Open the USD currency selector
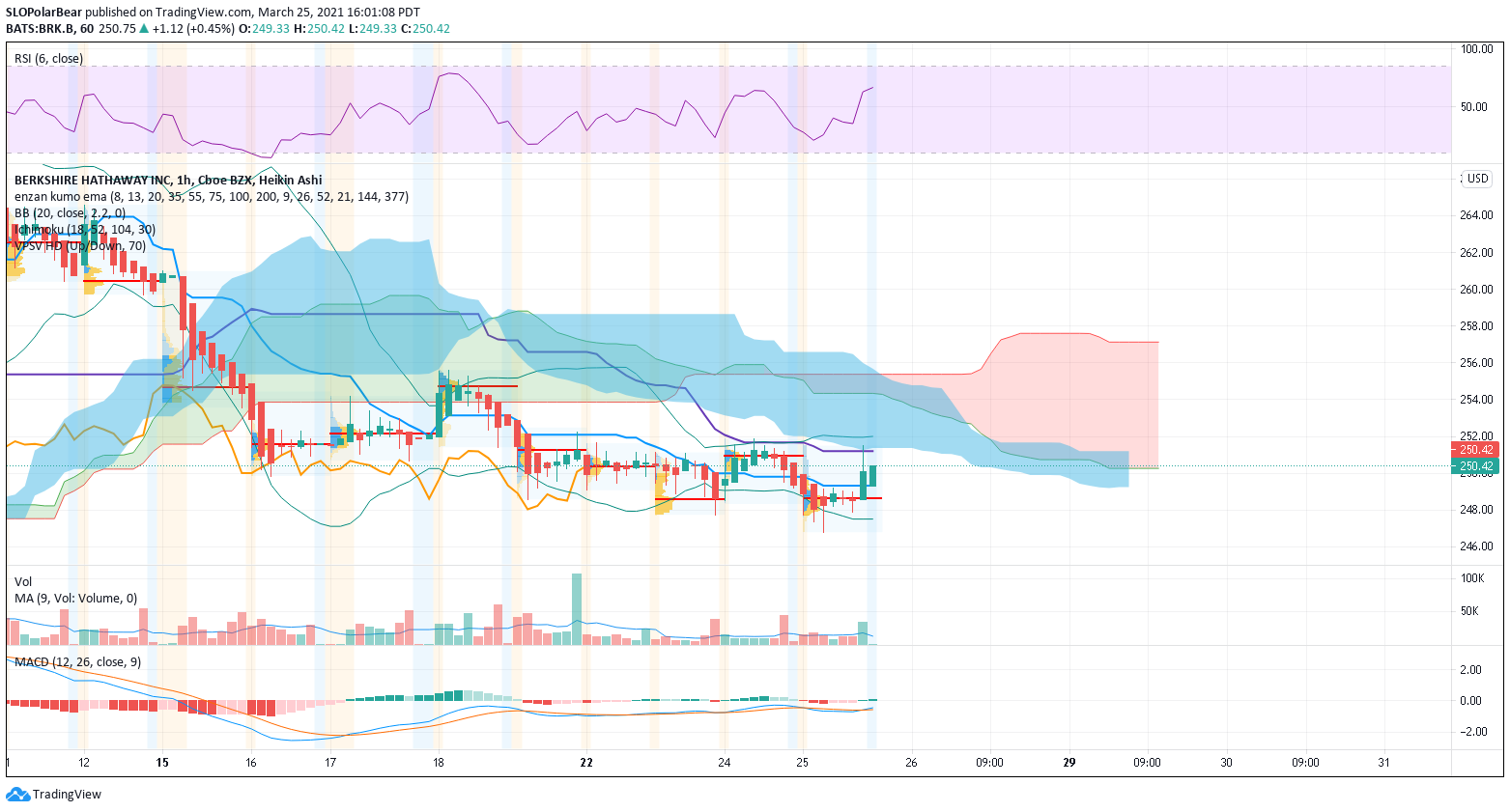1510x812 pixels. [1477, 179]
